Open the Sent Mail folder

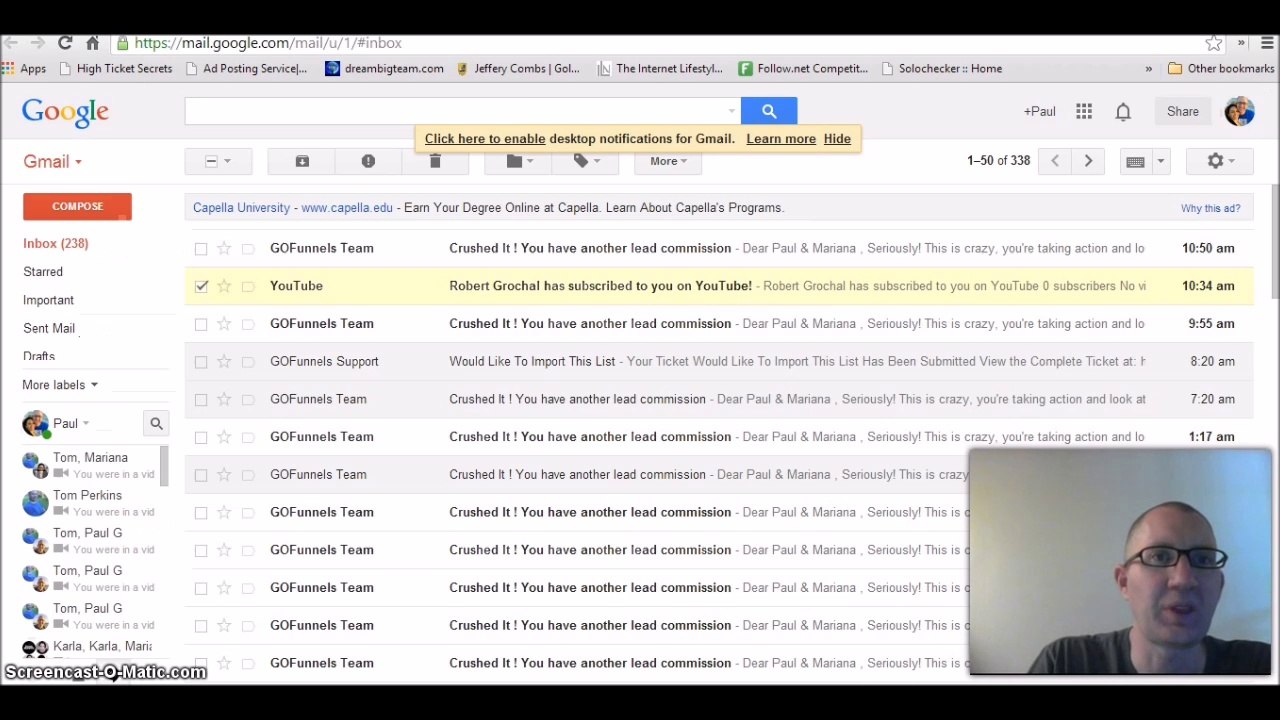[49, 328]
